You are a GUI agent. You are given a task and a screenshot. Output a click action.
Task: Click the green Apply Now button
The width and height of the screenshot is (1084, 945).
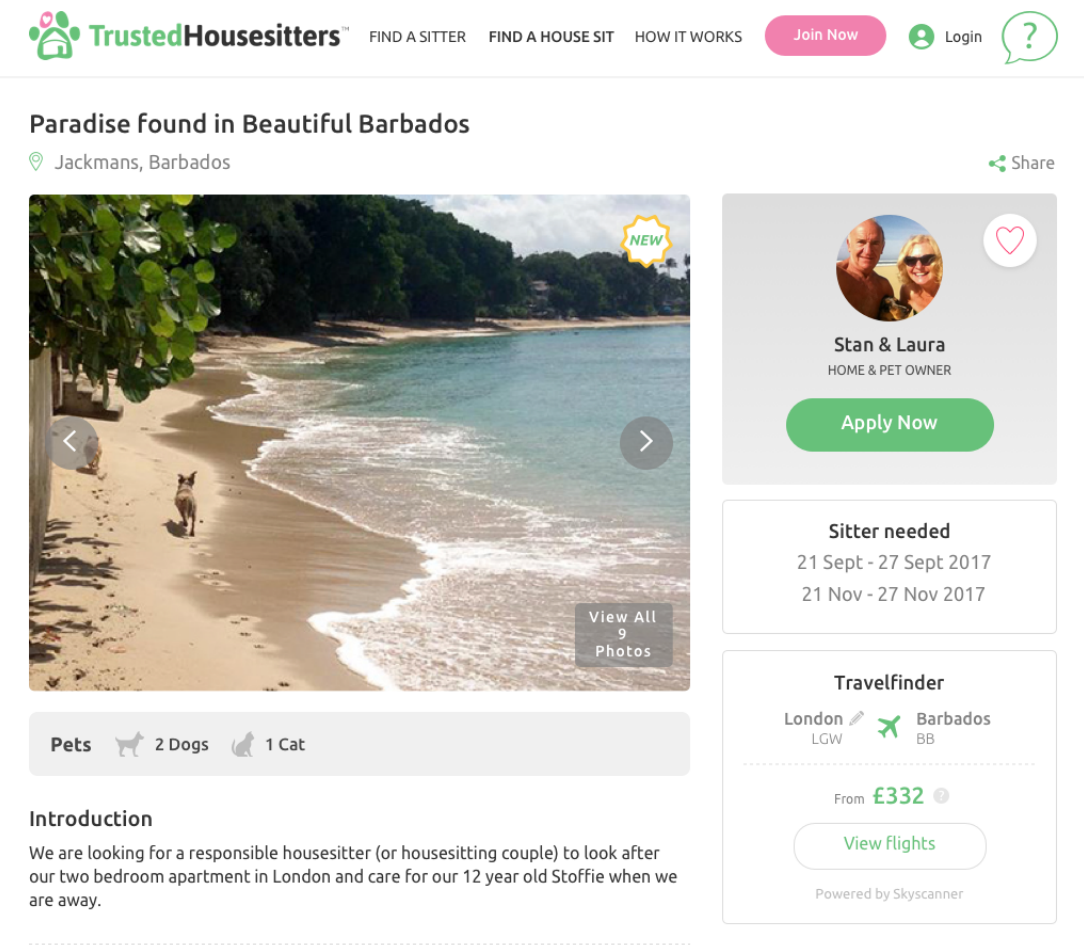pyautogui.click(x=889, y=424)
